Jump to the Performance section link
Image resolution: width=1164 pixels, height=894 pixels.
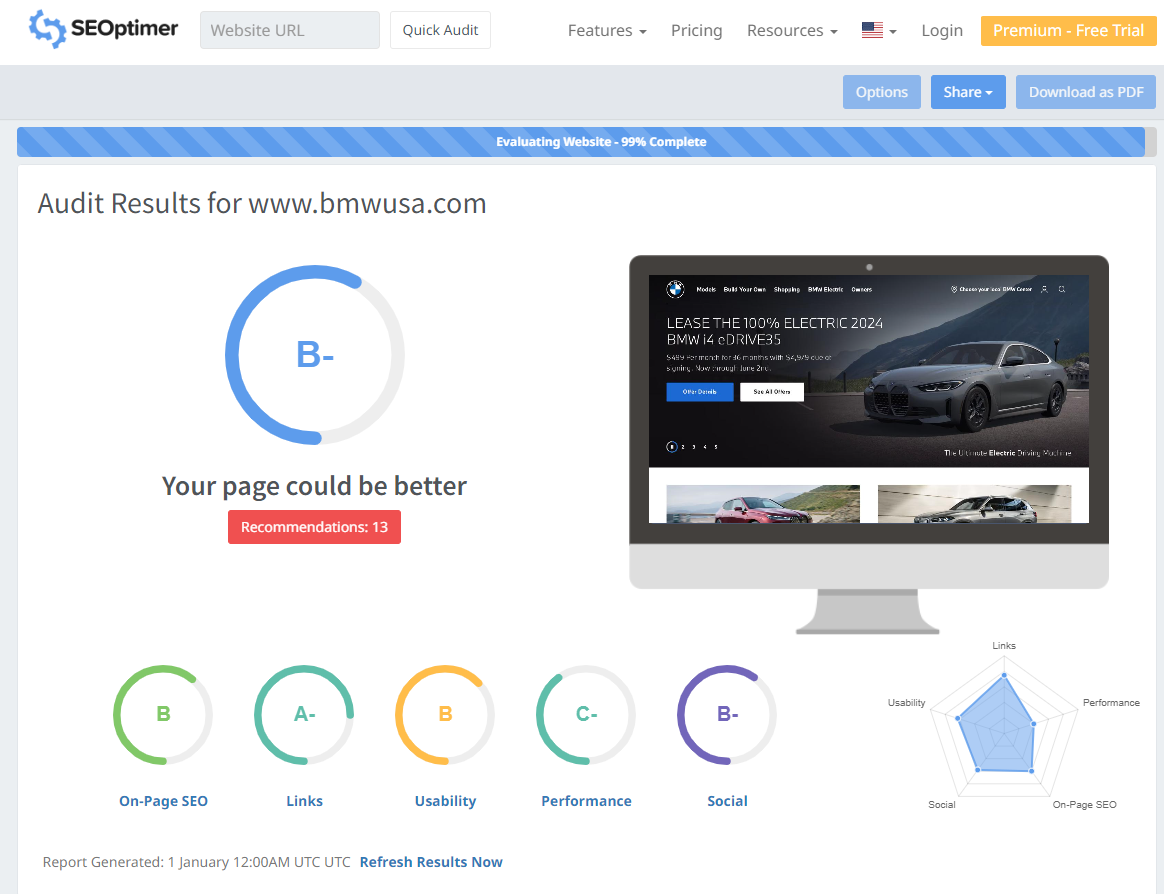click(x=586, y=801)
